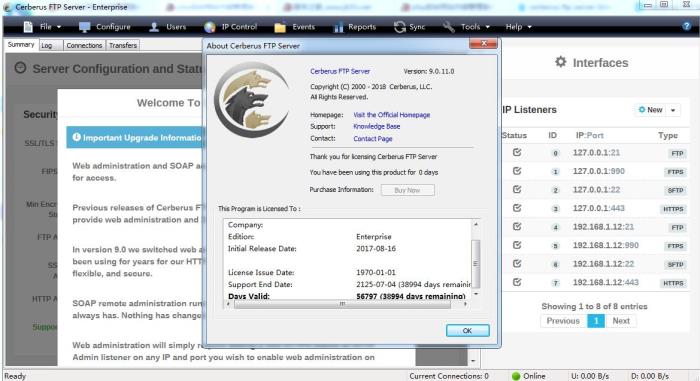
Task: Click the Version: 9.0.11.0 text
Action: tap(429, 71)
